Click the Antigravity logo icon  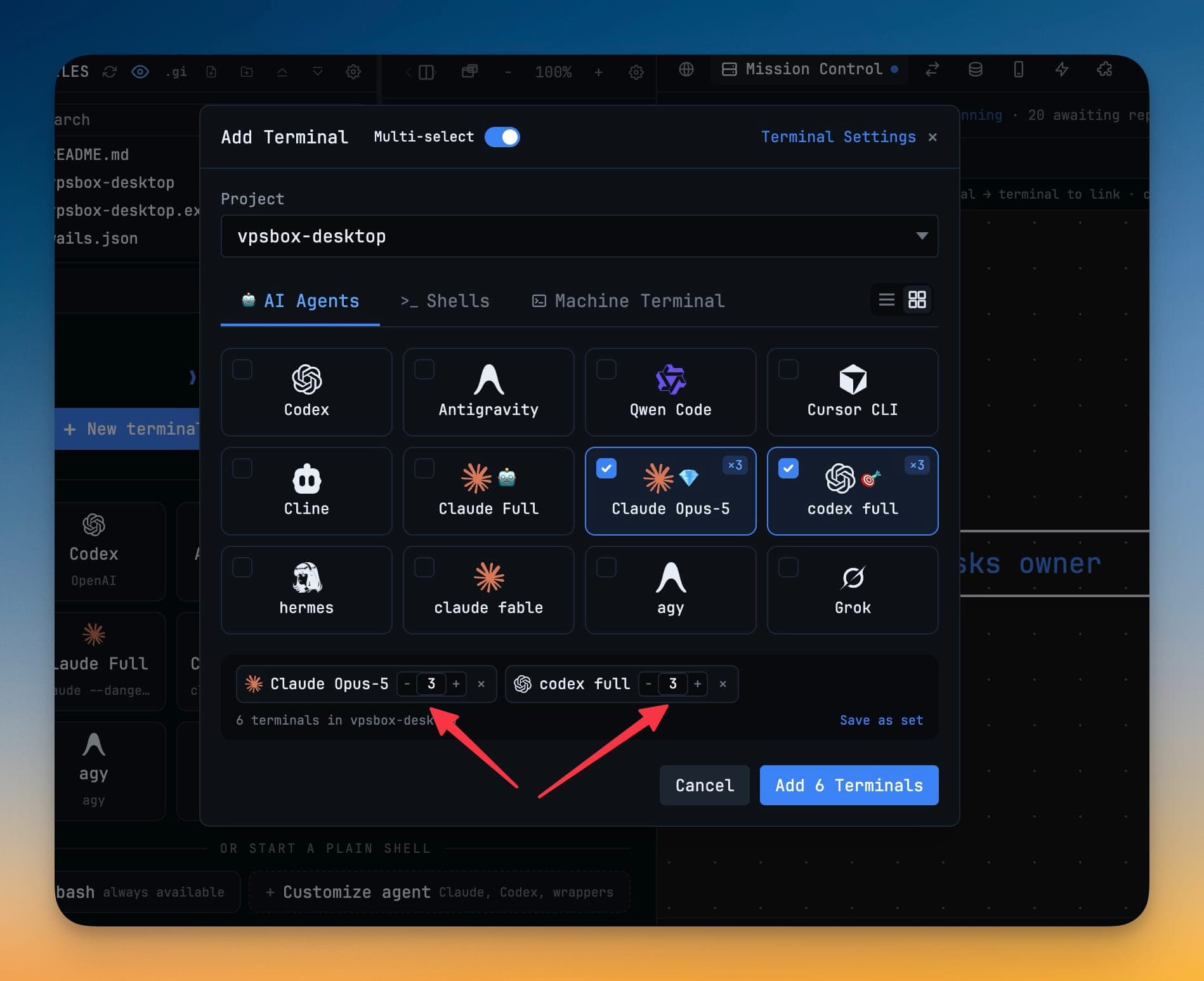point(488,379)
